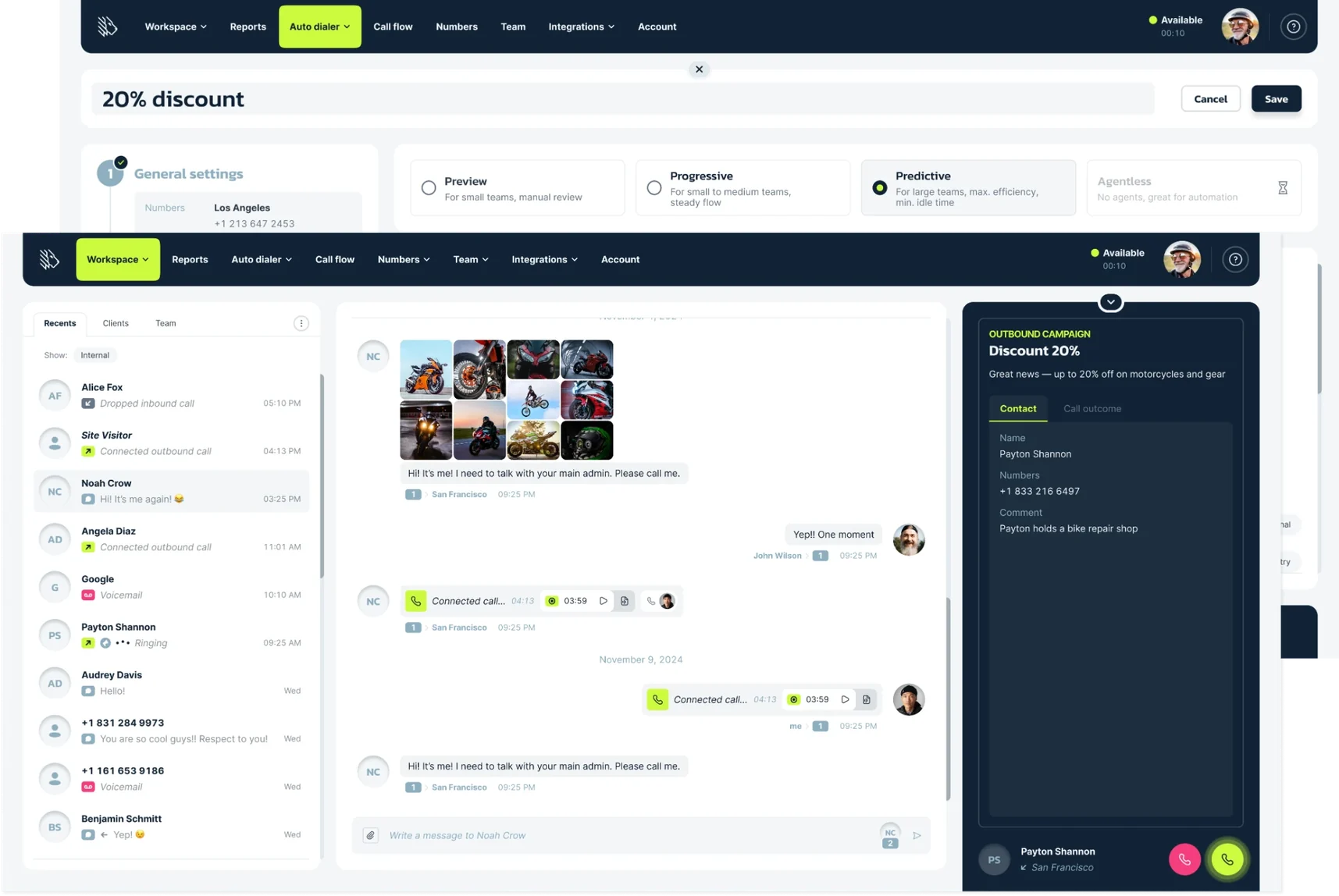Open the Recents panel three-dot menu
This screenshot has width=1339, height=896.
301,323
